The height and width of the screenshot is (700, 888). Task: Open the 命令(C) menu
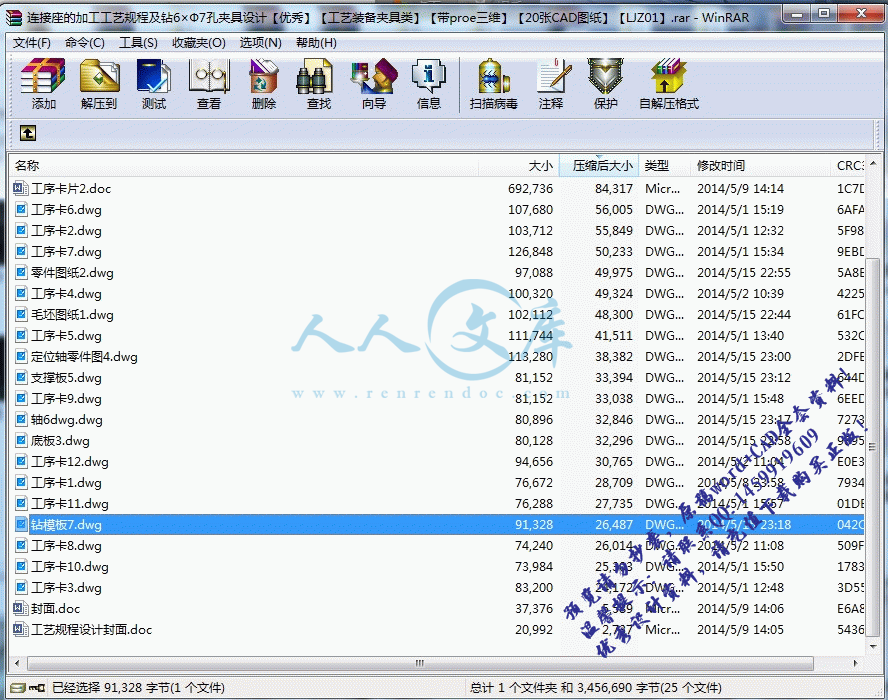pos(85,42)
